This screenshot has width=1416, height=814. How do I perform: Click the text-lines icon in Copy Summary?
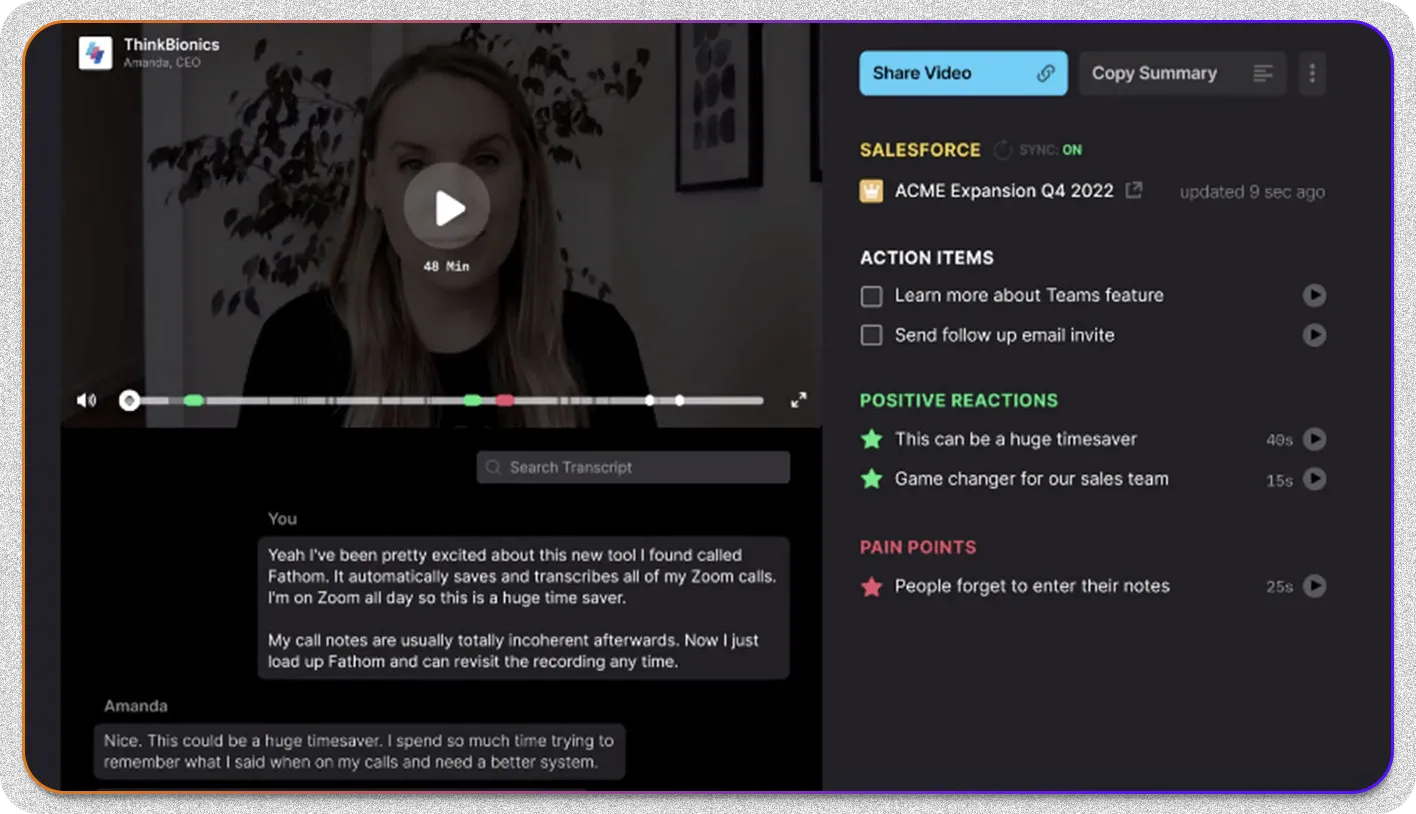point(1263,74)
